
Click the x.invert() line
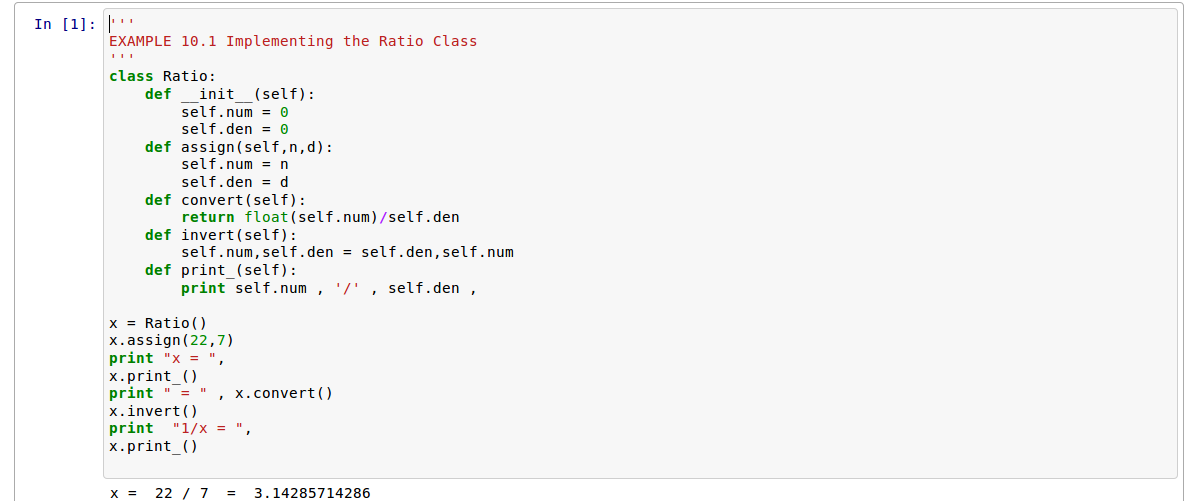pyautogui.click(x=153, y=411)
